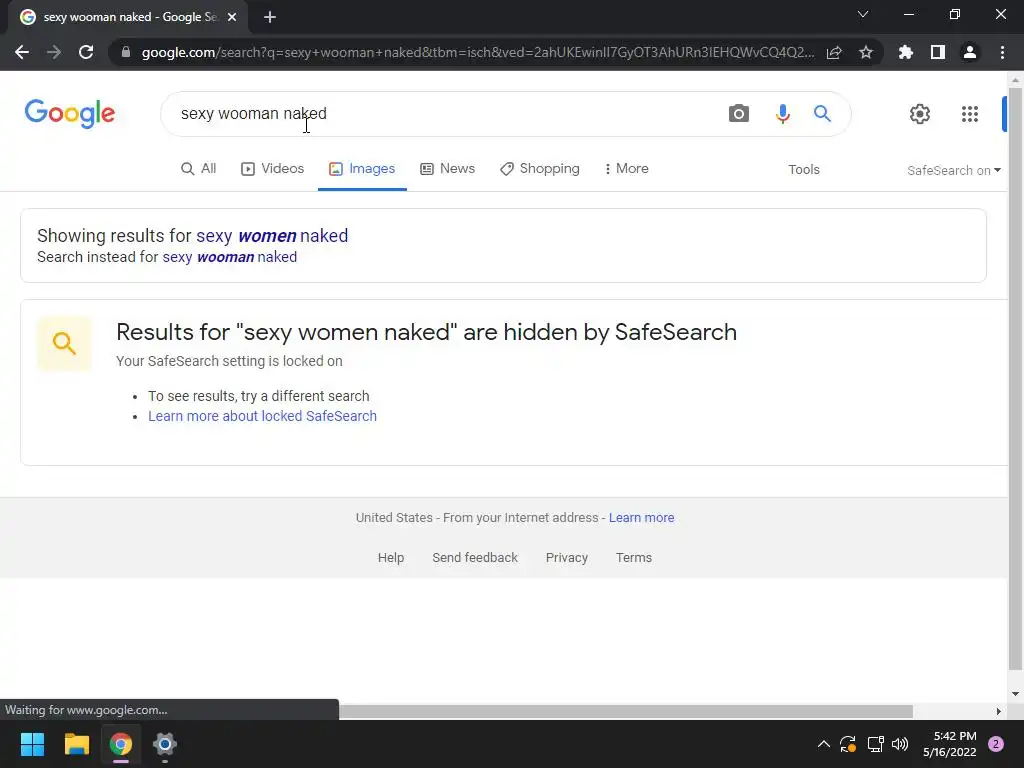Screen dimensions: 1024x768
Task: Open the Chrome extensions puzzle icon
Action: click(x=906, y=52)
